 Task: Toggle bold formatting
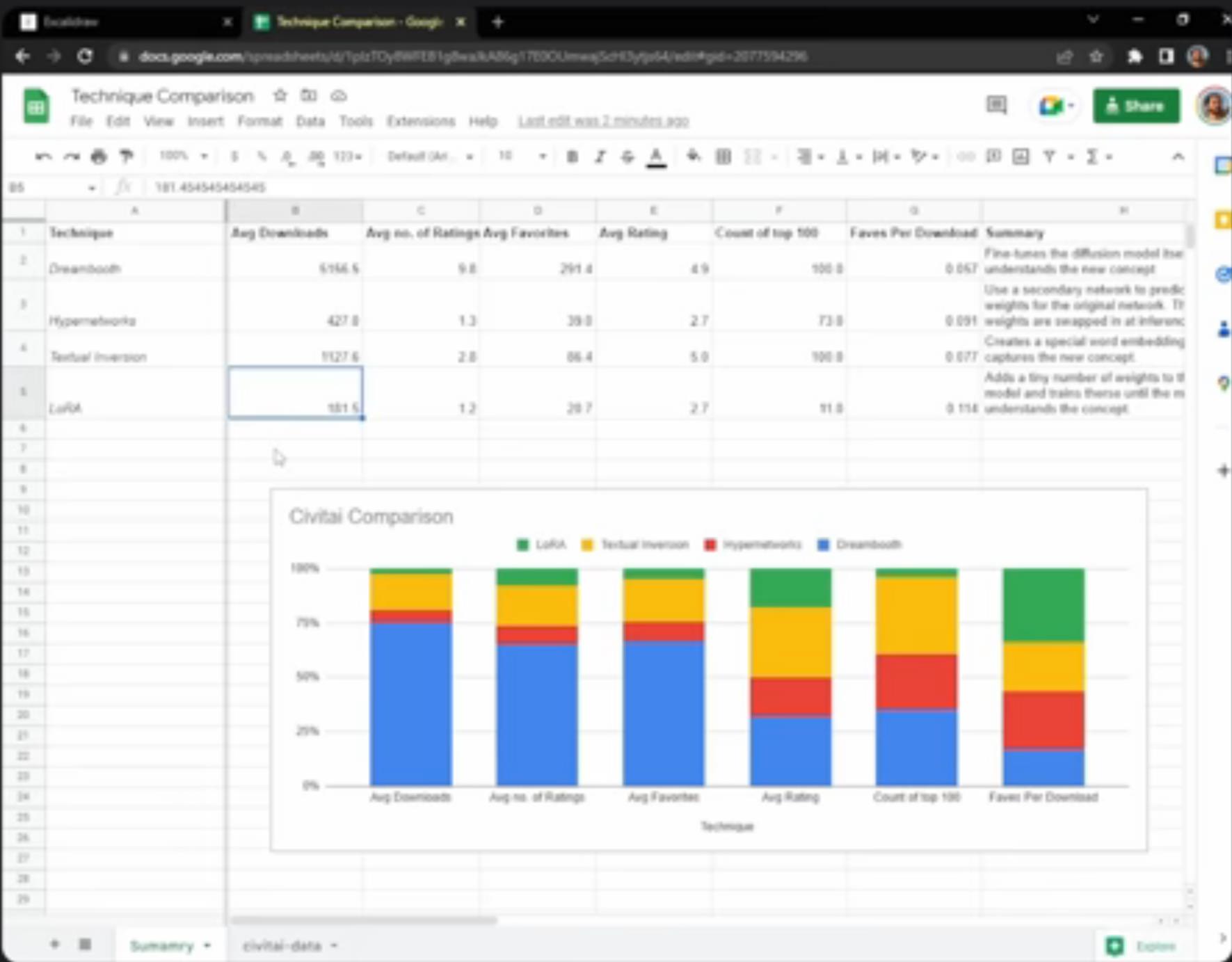tap(572, 157)
